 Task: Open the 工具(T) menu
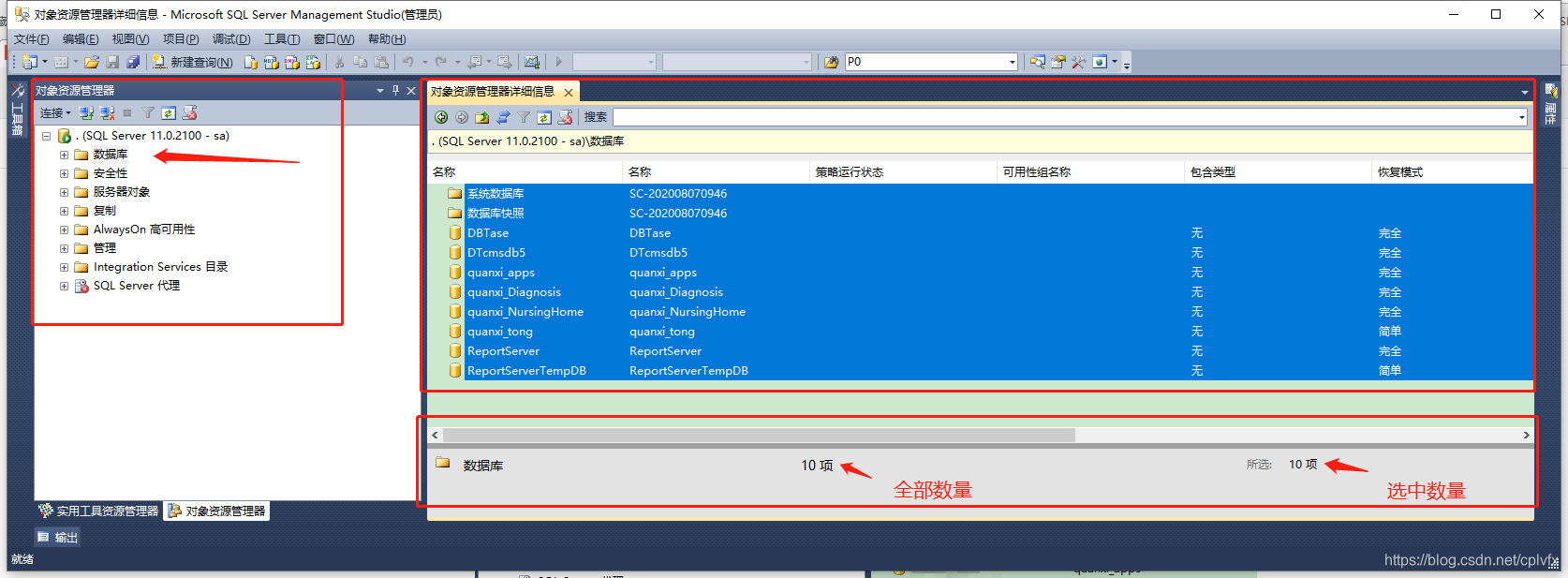tap(282, 38)
